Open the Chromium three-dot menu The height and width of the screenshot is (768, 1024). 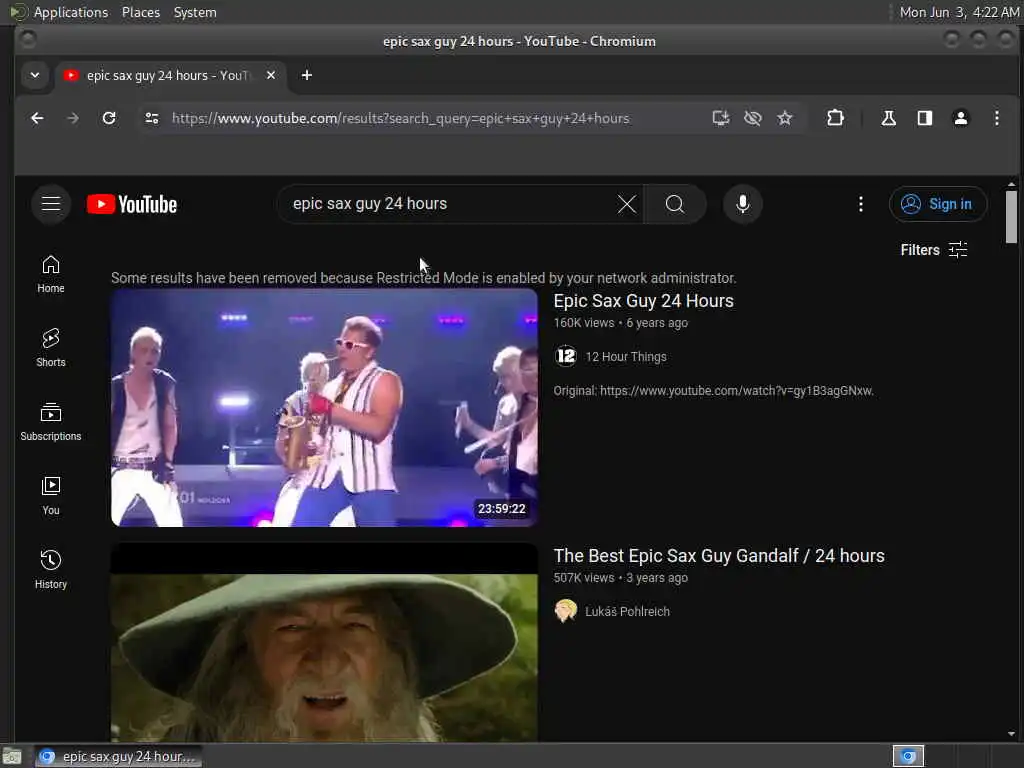997,118
